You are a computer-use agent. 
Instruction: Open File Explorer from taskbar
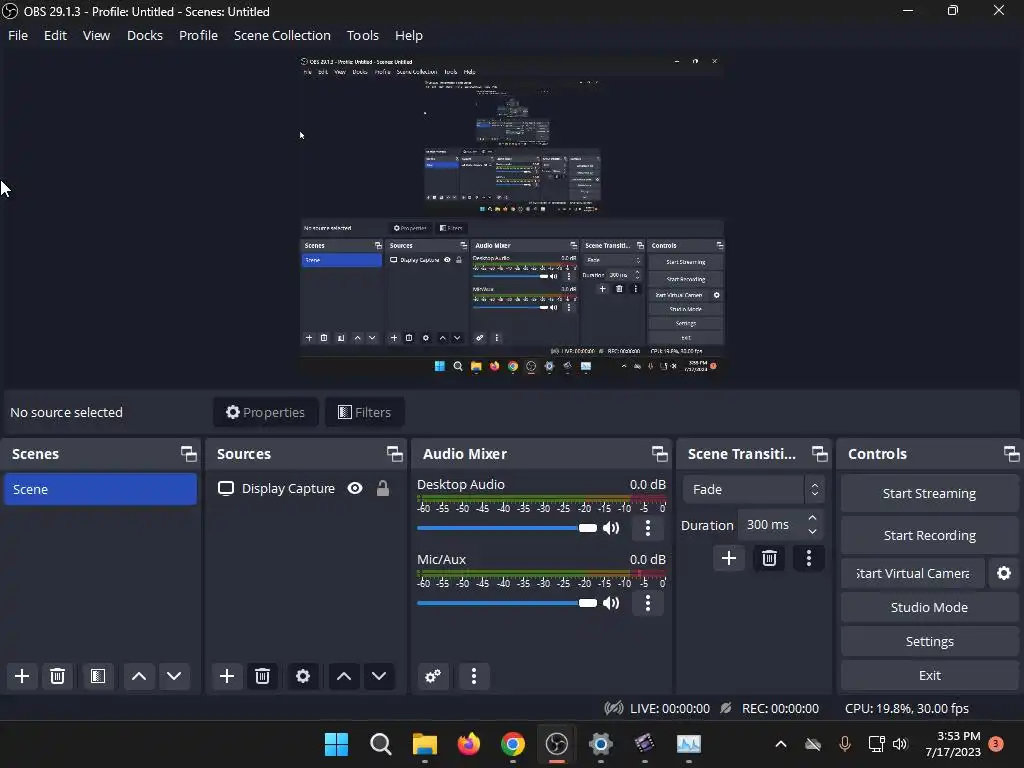click(x=424, y=744)
